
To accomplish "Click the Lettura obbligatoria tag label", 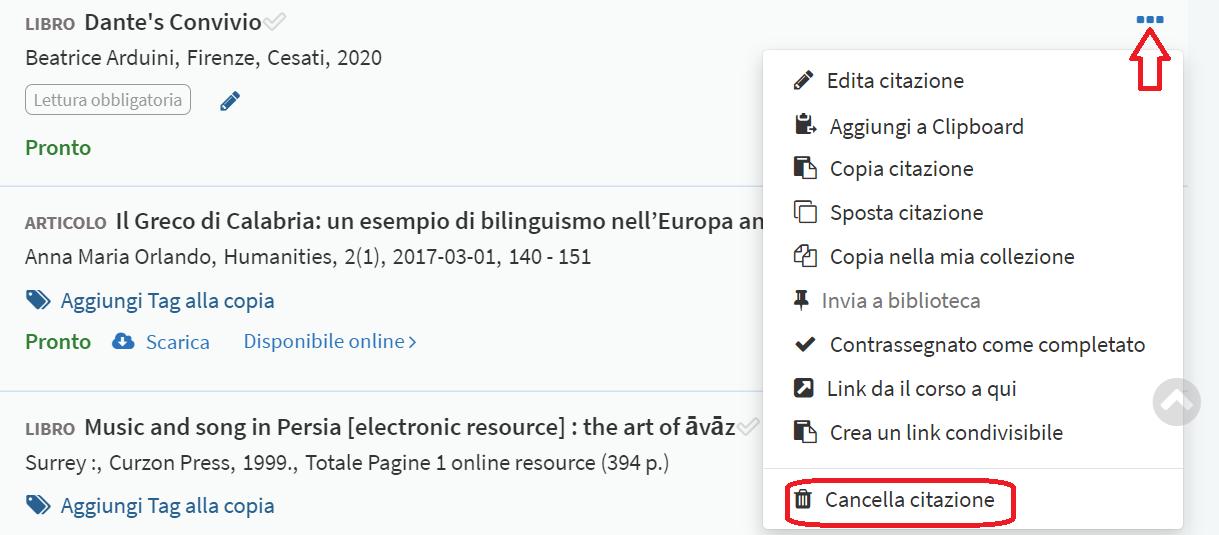I will pos(108,100).
